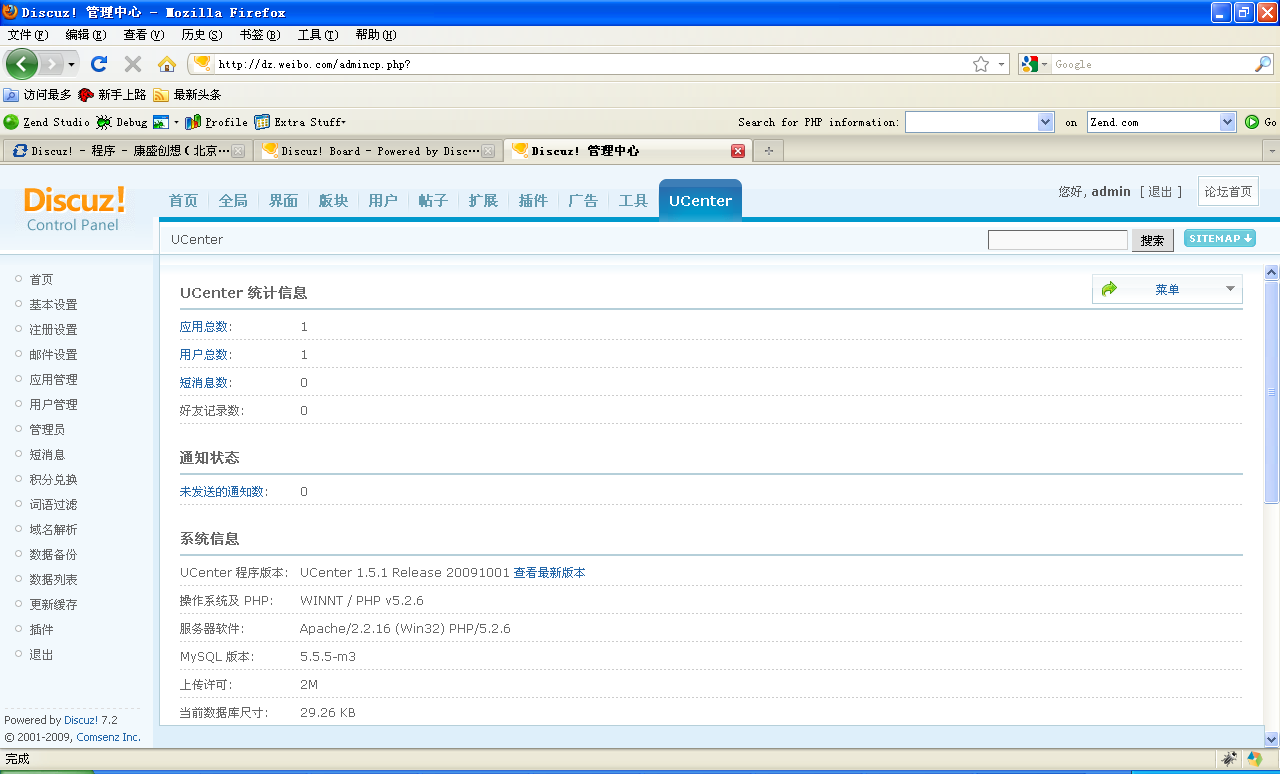The image size is (1280, 774).
Task: Click the green Go button icon
Action: [x=1252, y=122]
